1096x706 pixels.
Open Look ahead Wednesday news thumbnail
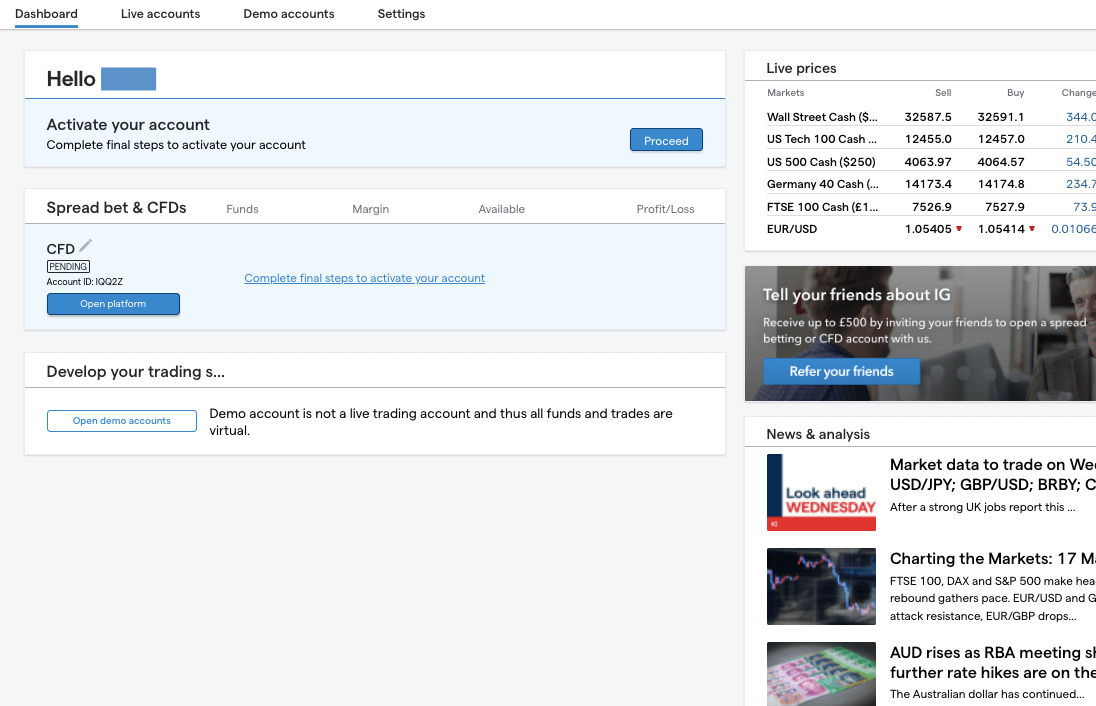point(821,492)
